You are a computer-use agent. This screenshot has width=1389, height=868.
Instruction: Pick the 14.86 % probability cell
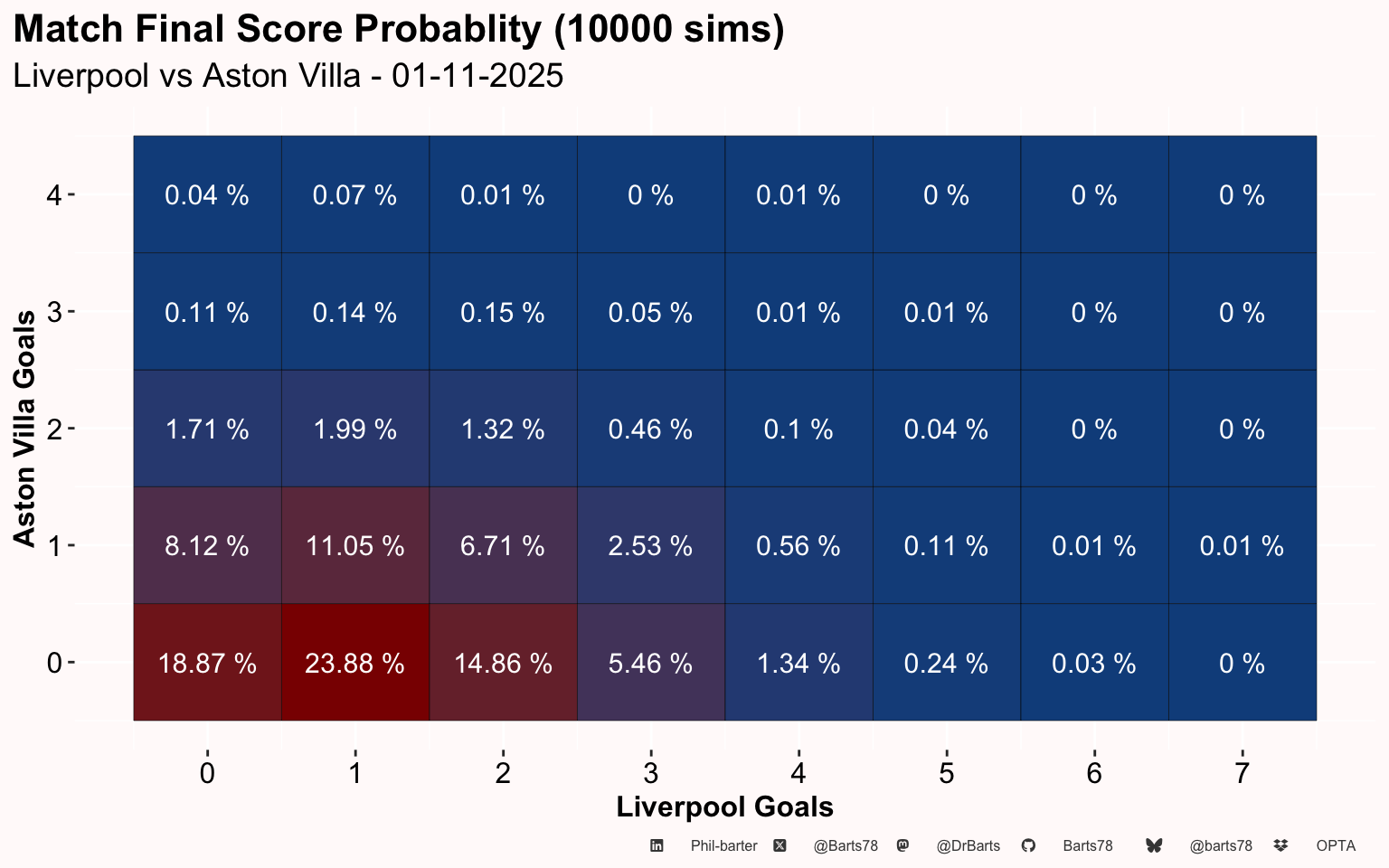pos(503,663)
